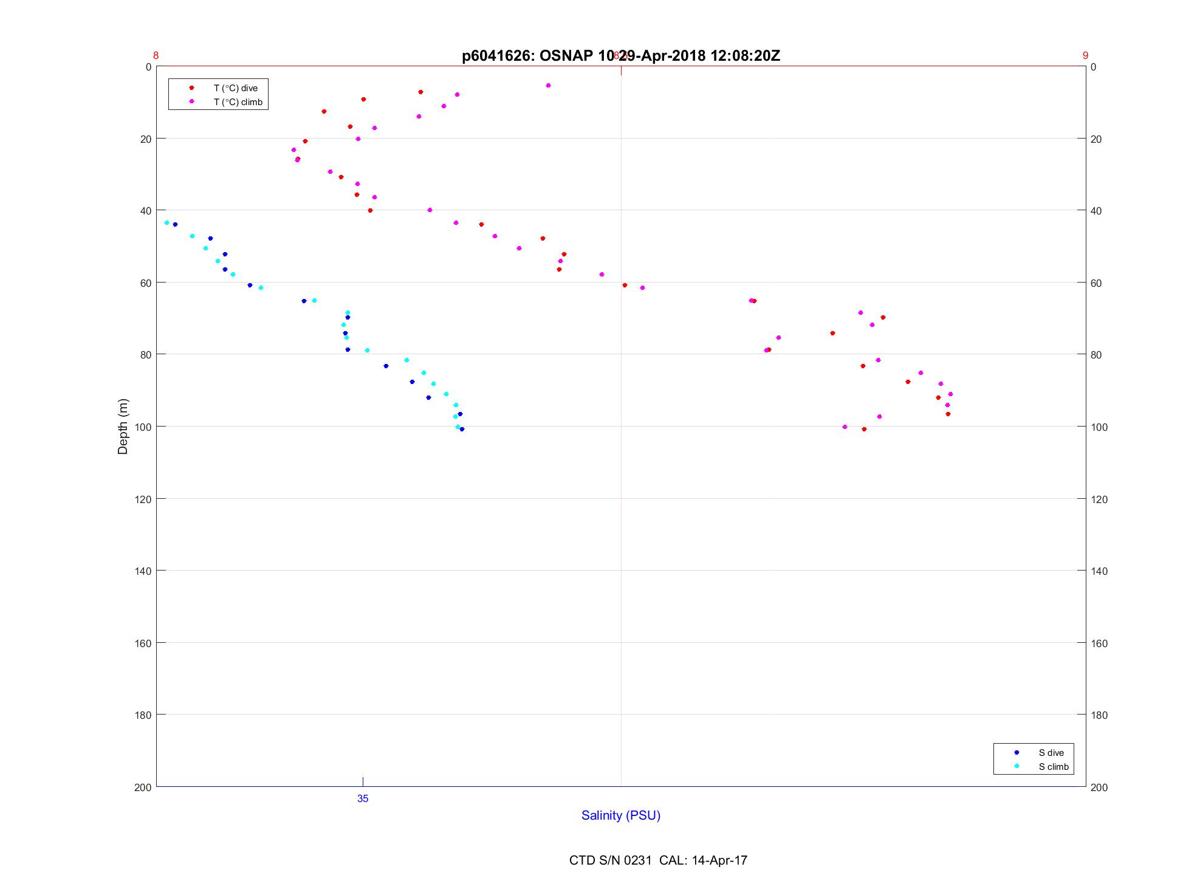This screenshot has height=885, width=1200.
Task: Click the deepest red temperature dive point
Action: [864, 429]
